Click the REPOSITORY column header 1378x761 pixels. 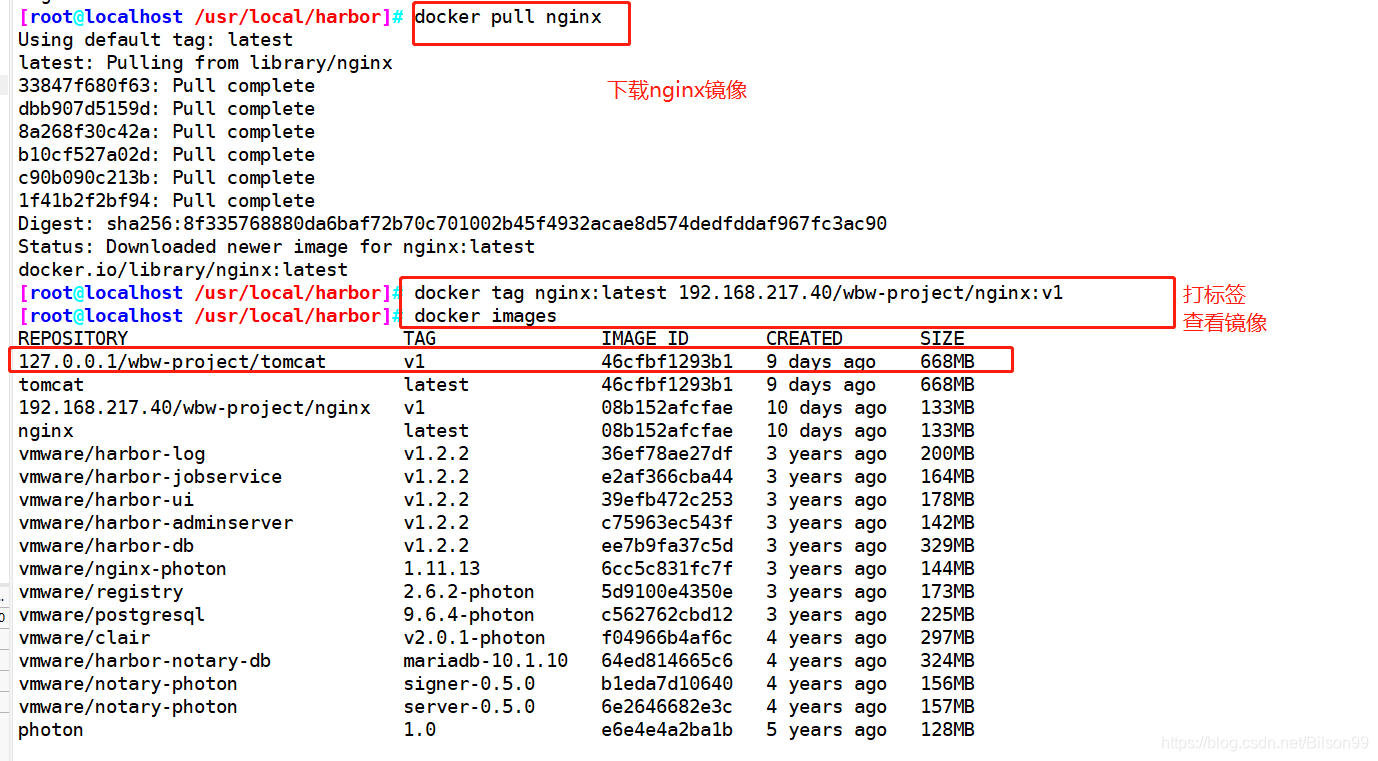tap(73, 339)
